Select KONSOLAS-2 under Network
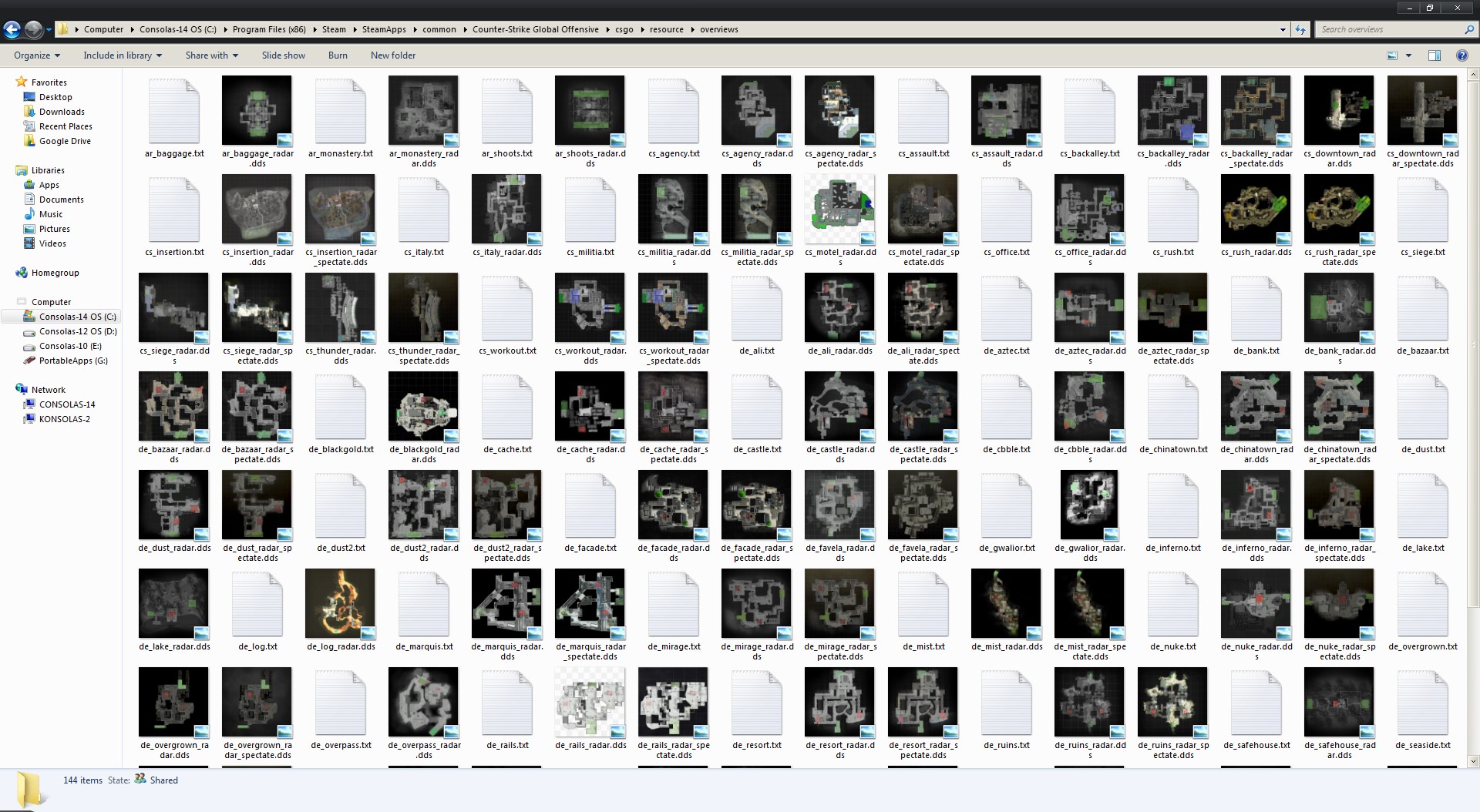Screen dimensions: 1480x812 (x=64, y=419)
